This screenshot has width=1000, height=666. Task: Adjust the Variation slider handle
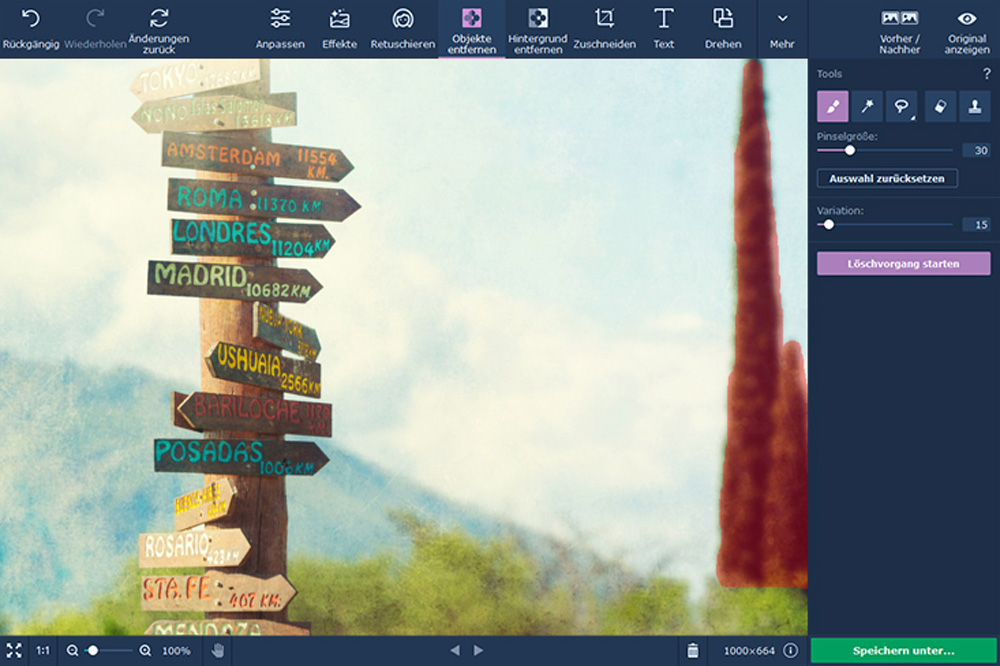coord(828,225)
